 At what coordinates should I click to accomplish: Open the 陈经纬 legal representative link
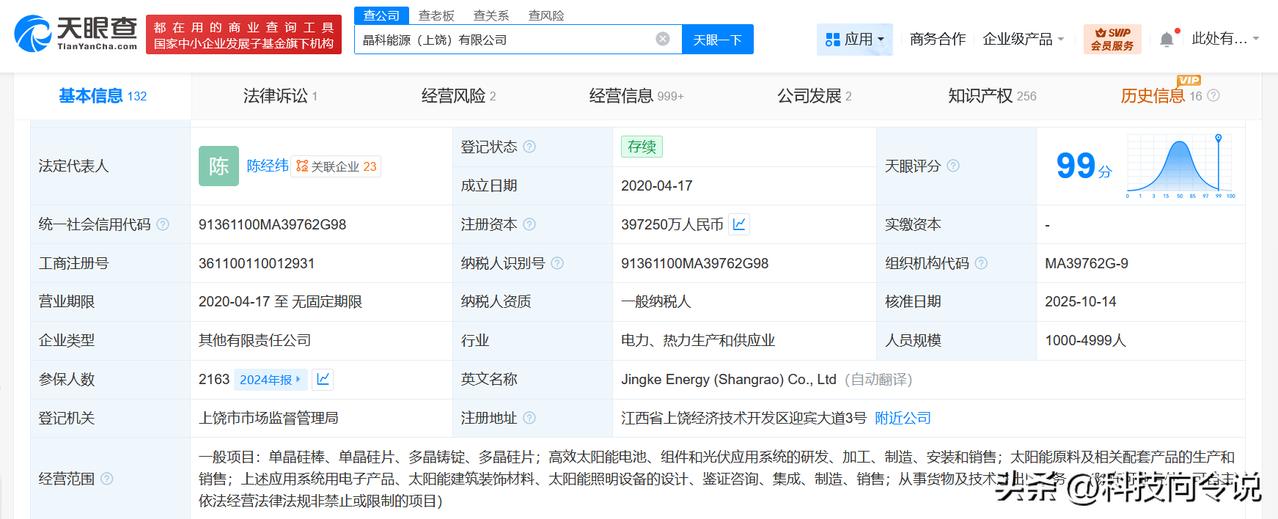pyautogui.click(x=267, y=166)
